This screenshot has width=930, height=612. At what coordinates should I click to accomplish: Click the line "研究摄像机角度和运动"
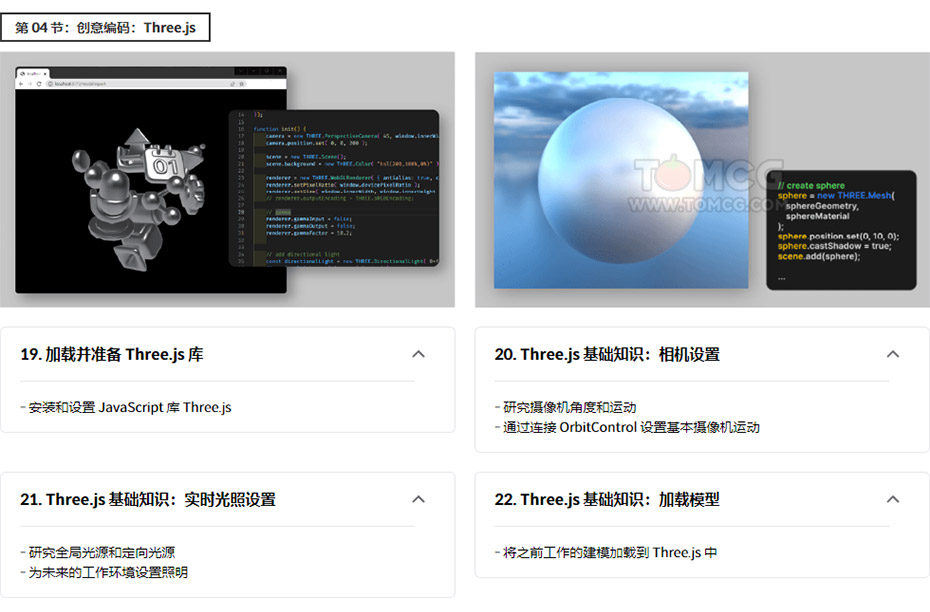(569, 407)
